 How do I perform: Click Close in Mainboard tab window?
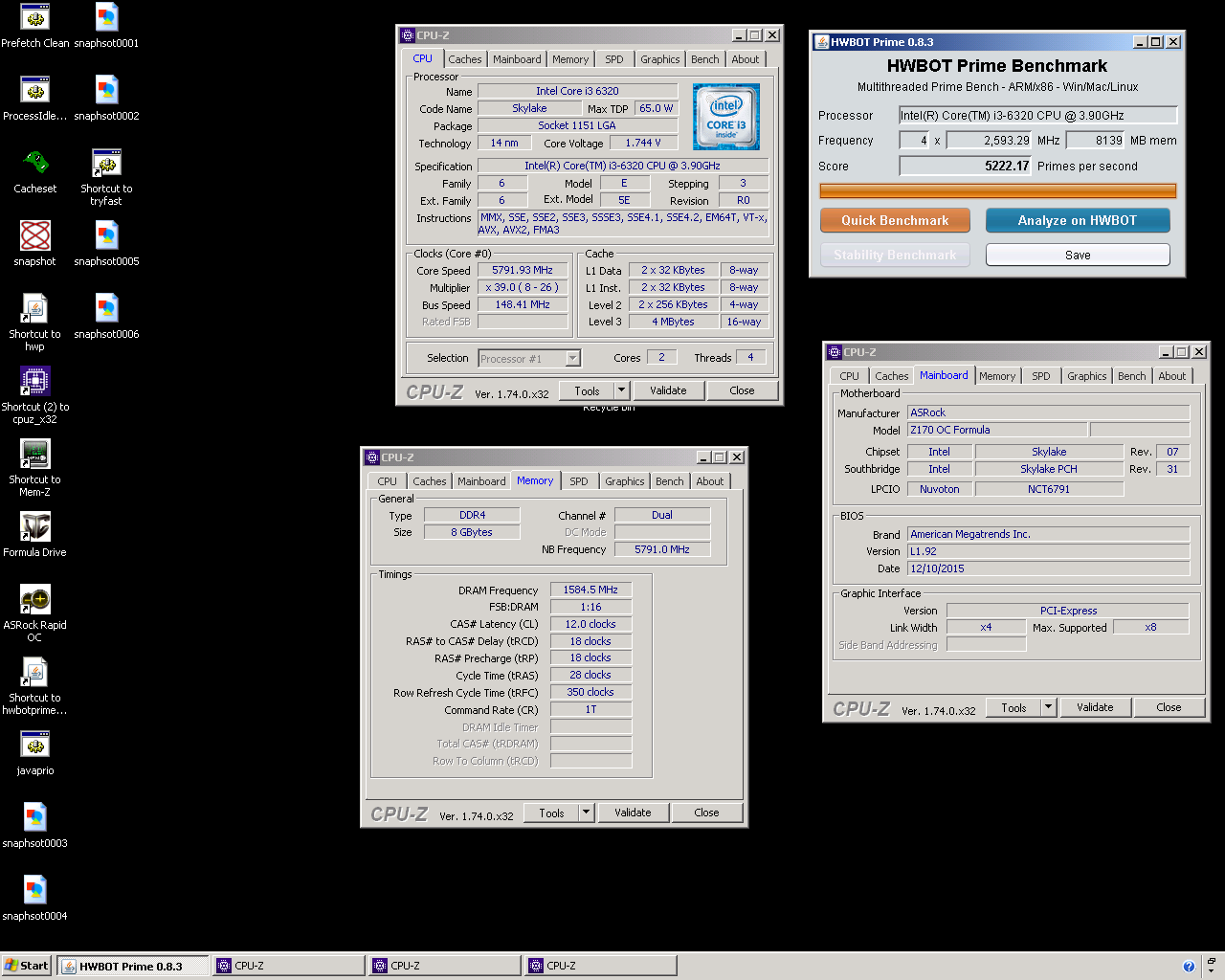tap(1169, 707)
